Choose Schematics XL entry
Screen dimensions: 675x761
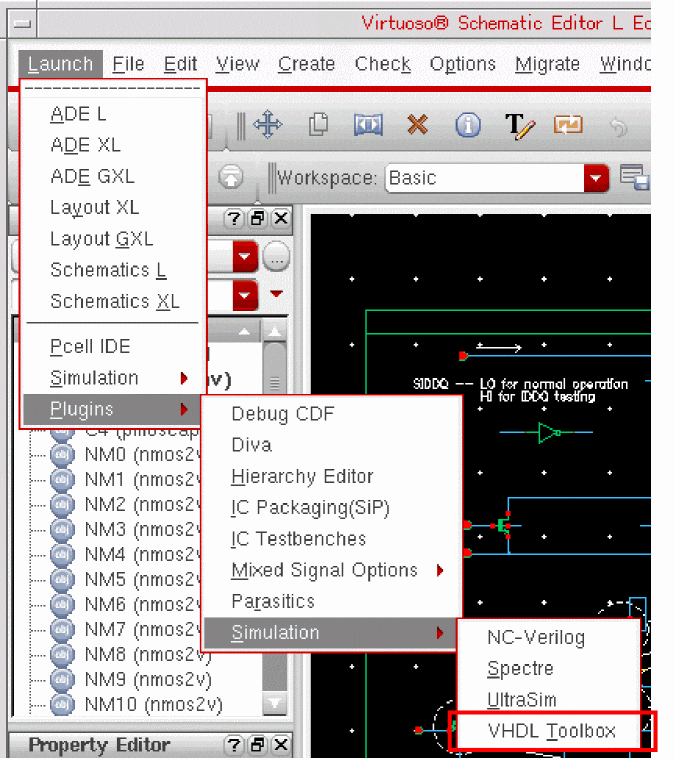(113, 301)
